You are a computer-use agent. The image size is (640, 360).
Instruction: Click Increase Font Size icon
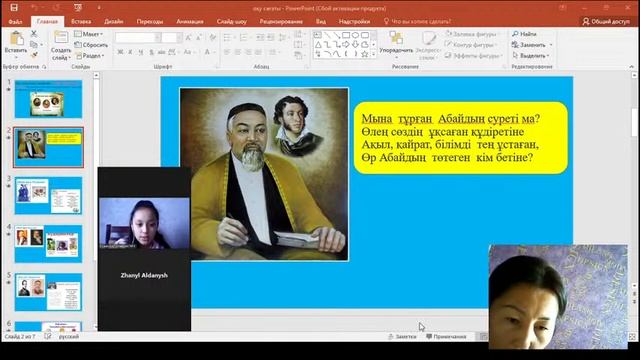pyautogui.click(x=188, y=38)
